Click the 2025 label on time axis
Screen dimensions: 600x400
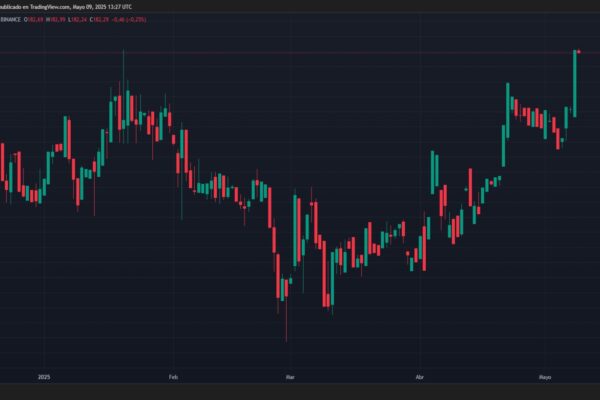click(x=43, y=377)
